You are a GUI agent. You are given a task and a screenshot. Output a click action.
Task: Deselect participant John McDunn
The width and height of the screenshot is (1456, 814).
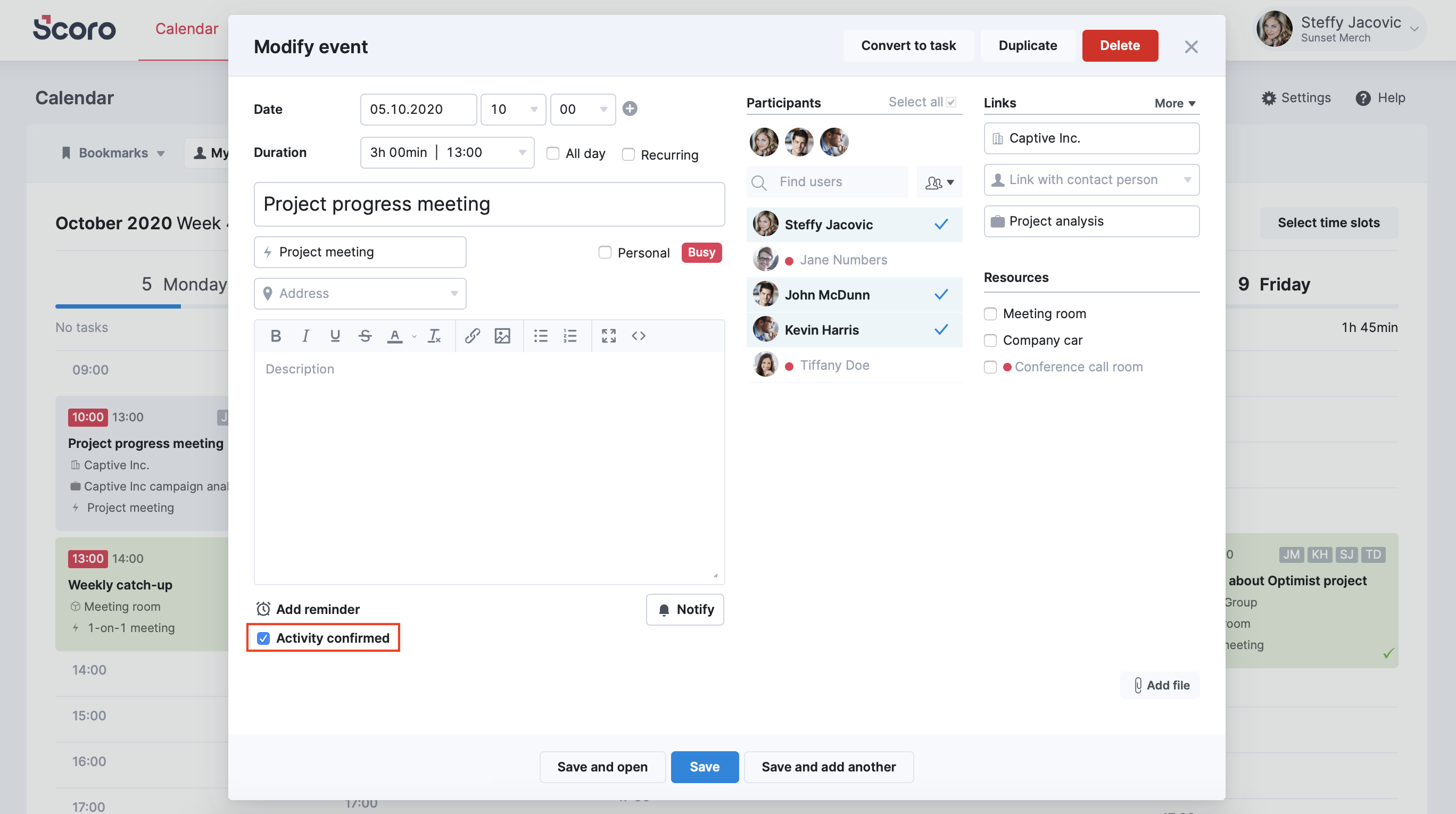854,295
